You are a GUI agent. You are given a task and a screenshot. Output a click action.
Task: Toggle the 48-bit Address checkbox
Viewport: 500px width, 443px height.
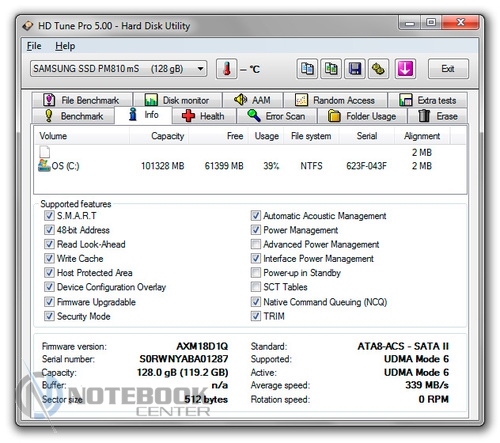[x=49, y=230]
